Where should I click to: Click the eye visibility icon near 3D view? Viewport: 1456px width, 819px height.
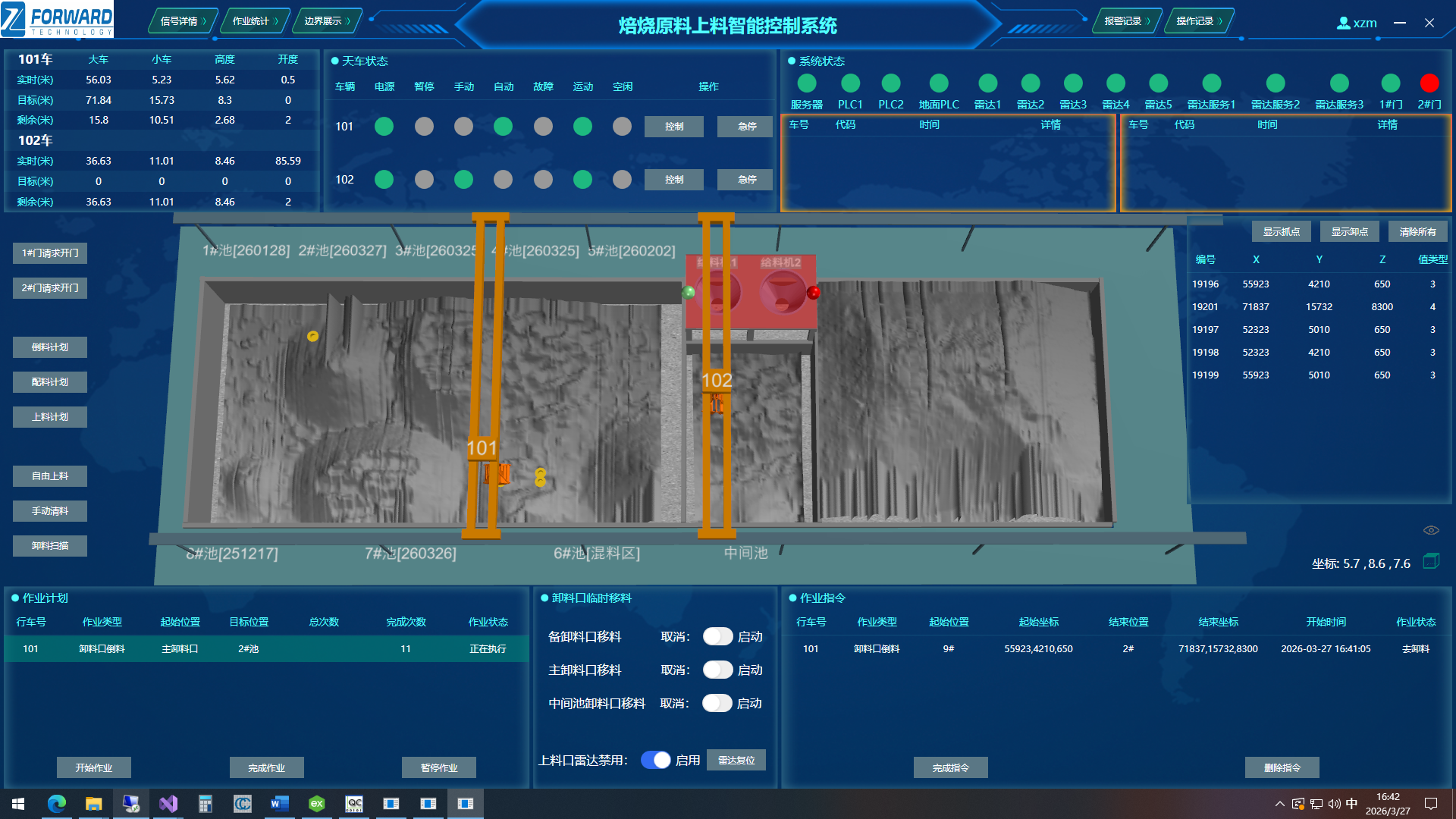tap(1431, 530)
